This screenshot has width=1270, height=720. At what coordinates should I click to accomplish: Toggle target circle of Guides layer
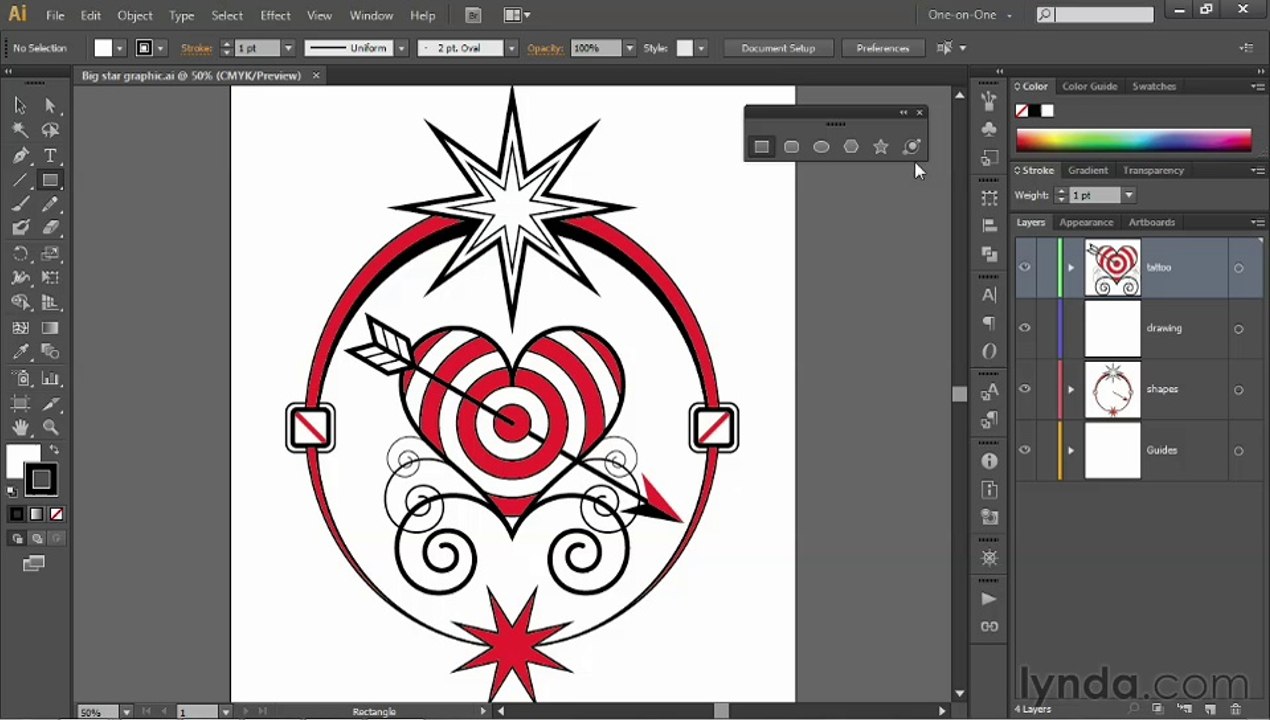(1239, 451)
